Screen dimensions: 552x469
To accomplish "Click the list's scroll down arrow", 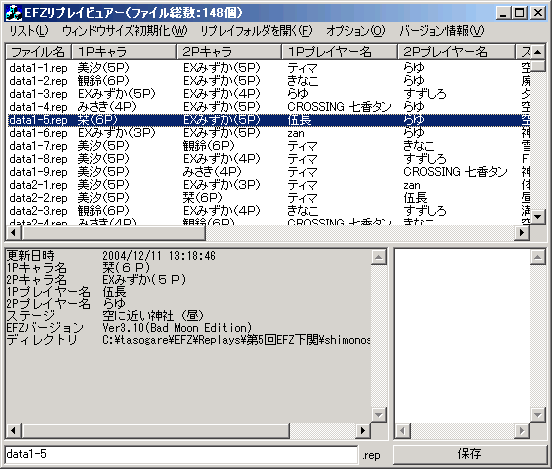I will click(538, 217).
